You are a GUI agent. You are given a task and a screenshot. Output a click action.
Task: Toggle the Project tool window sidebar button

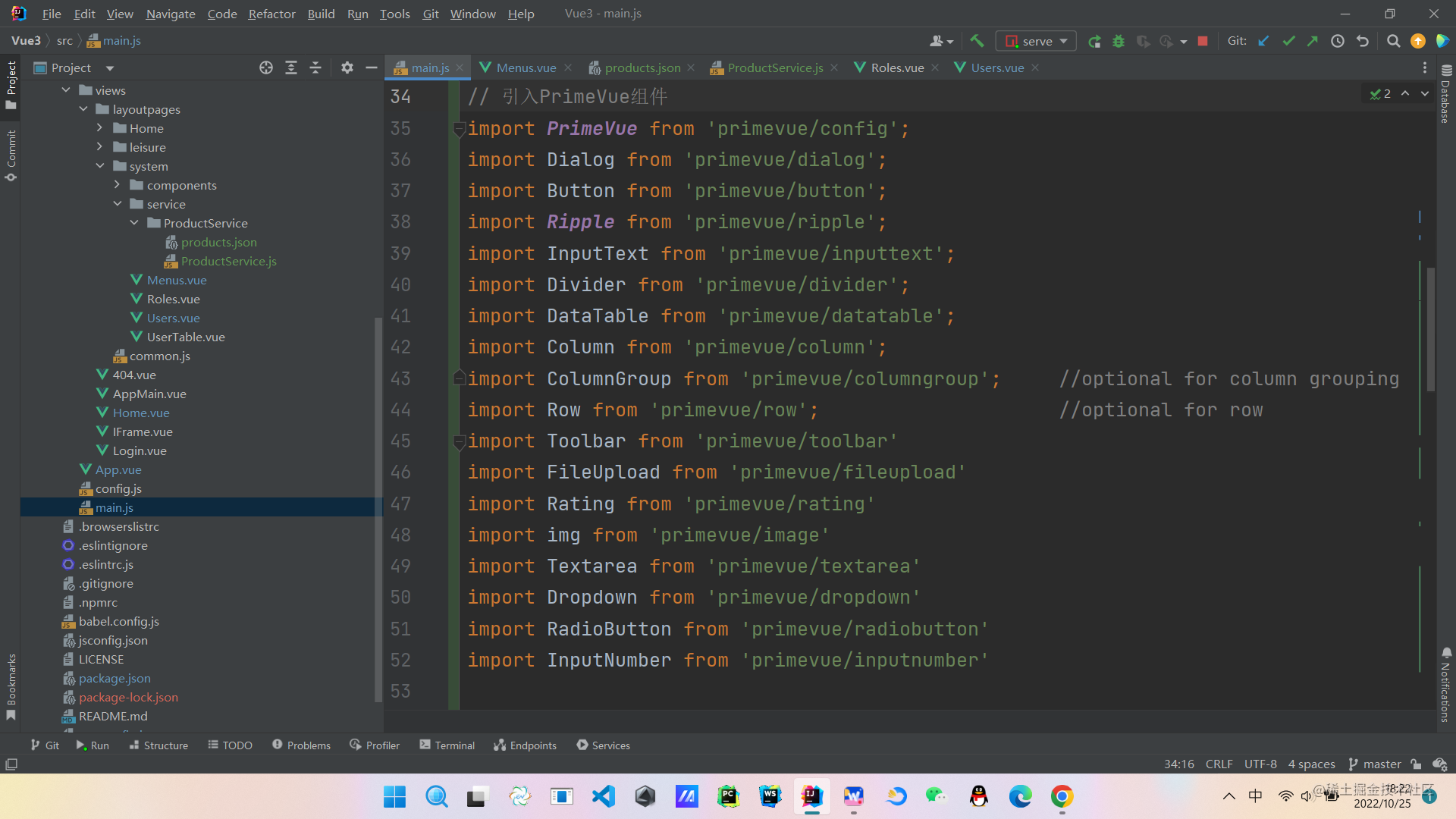pyautogui.click(x=11, y=83)
